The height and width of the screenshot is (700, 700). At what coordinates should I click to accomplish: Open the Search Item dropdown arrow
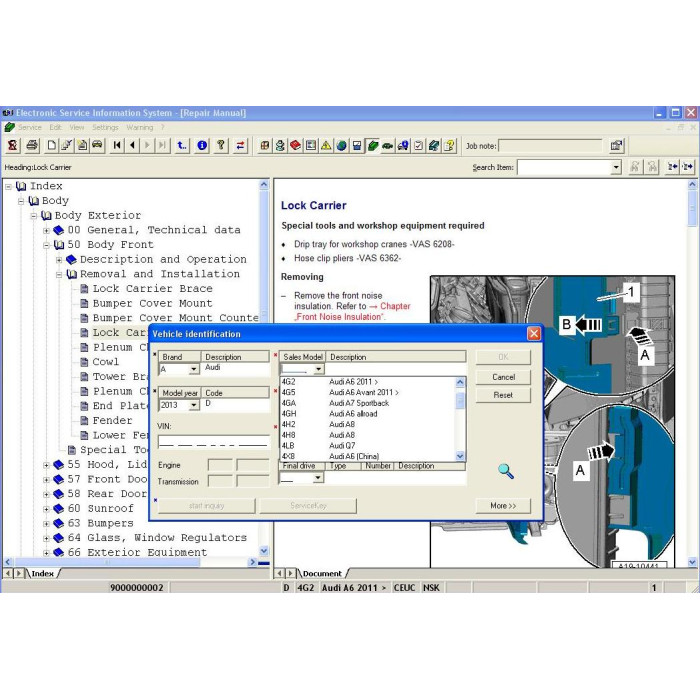(x=616, y=167)
